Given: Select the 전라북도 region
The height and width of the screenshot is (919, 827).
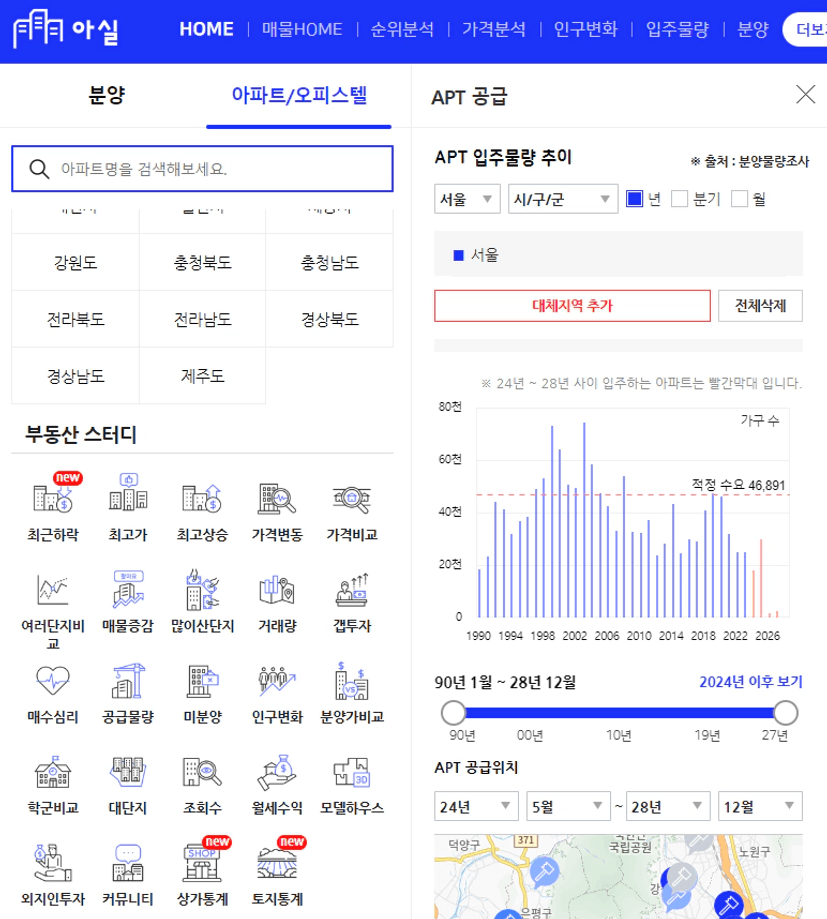Looking at the screenshot, I should [x=76, y=319].
